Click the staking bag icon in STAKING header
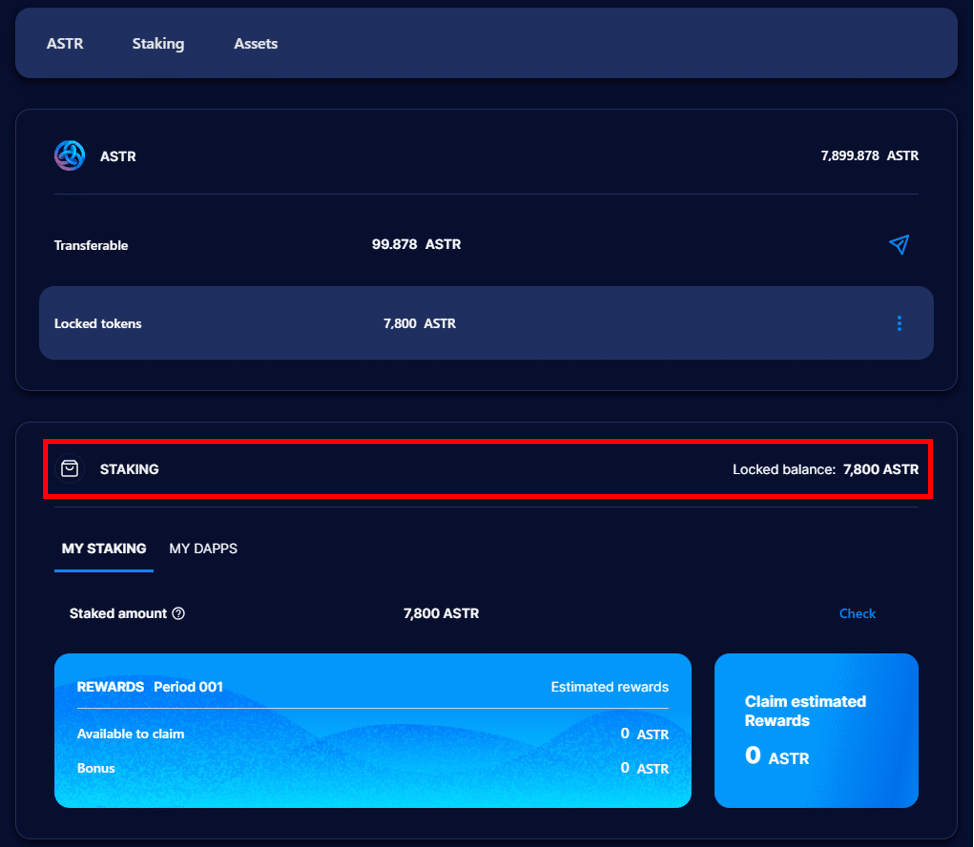Viewport: 974px width, 847px height. click(69, 467)
